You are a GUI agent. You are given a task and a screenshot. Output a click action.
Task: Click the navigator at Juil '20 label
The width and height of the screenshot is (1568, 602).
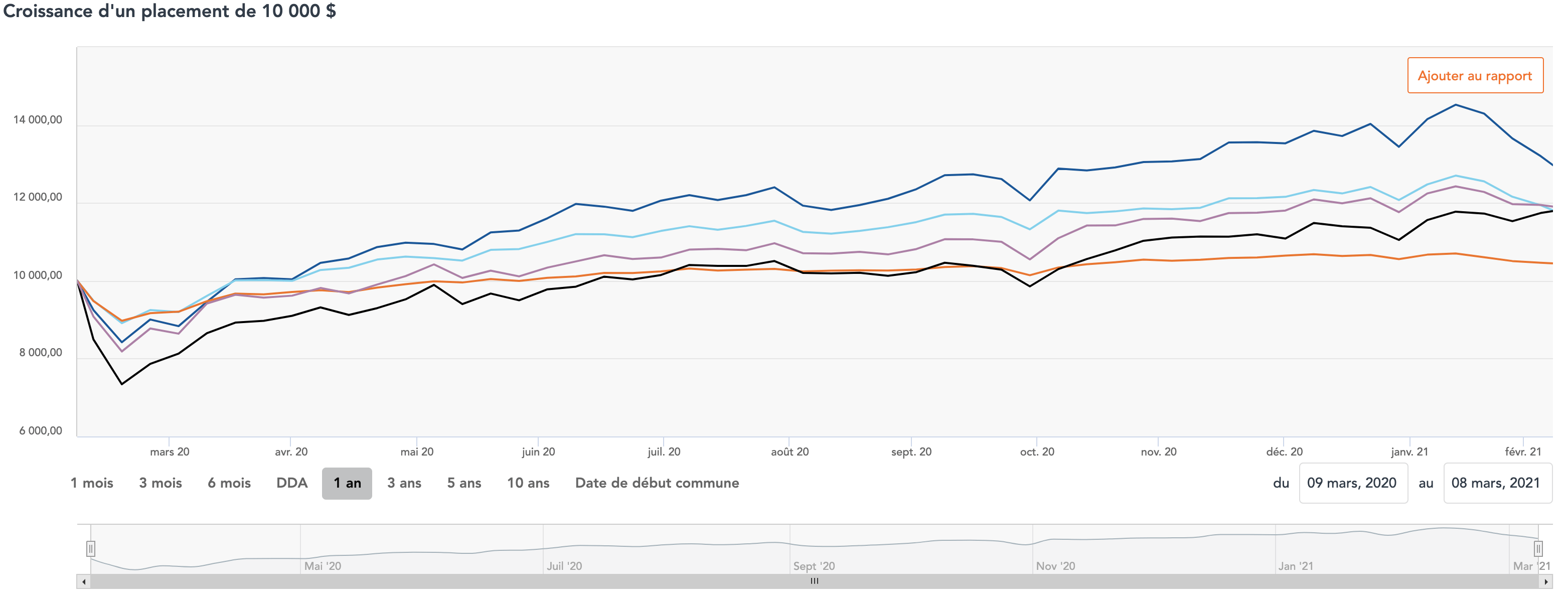[564, 565]
